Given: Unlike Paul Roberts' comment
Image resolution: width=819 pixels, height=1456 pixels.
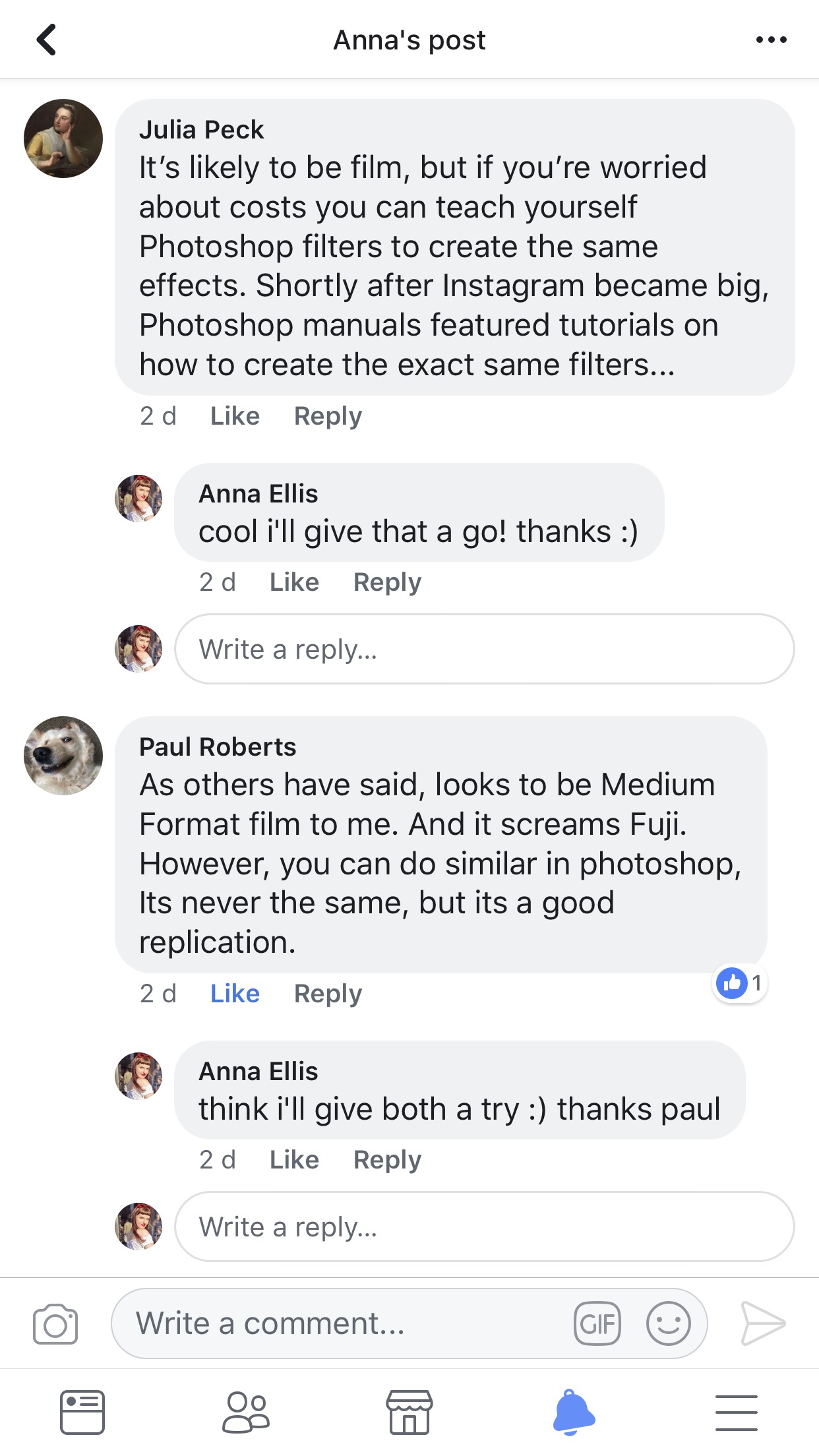Looking at the screenshot, I should pyautogui.click(x=235, y=994).
